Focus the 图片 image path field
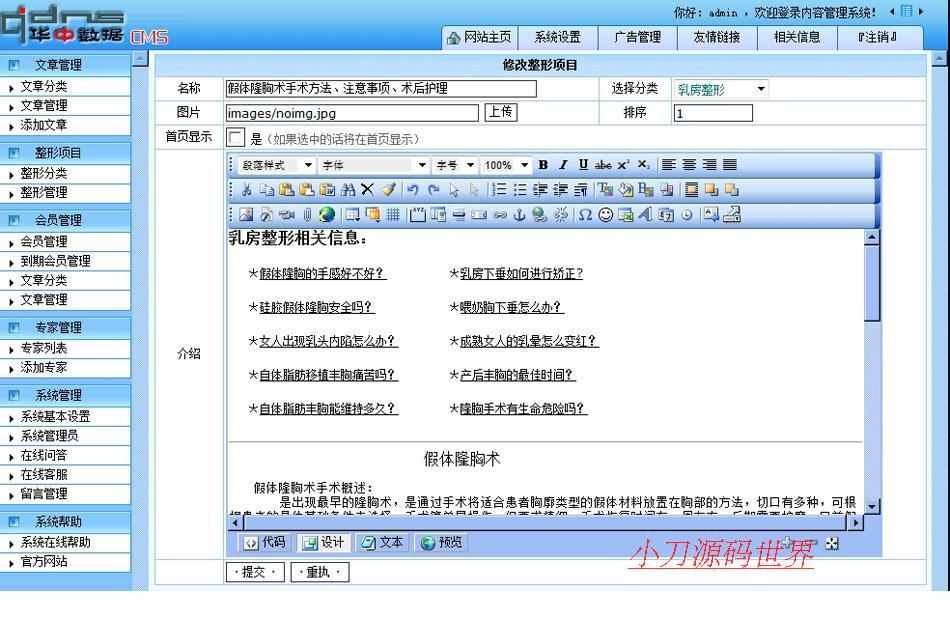The image size is (950, 634). 352,113
